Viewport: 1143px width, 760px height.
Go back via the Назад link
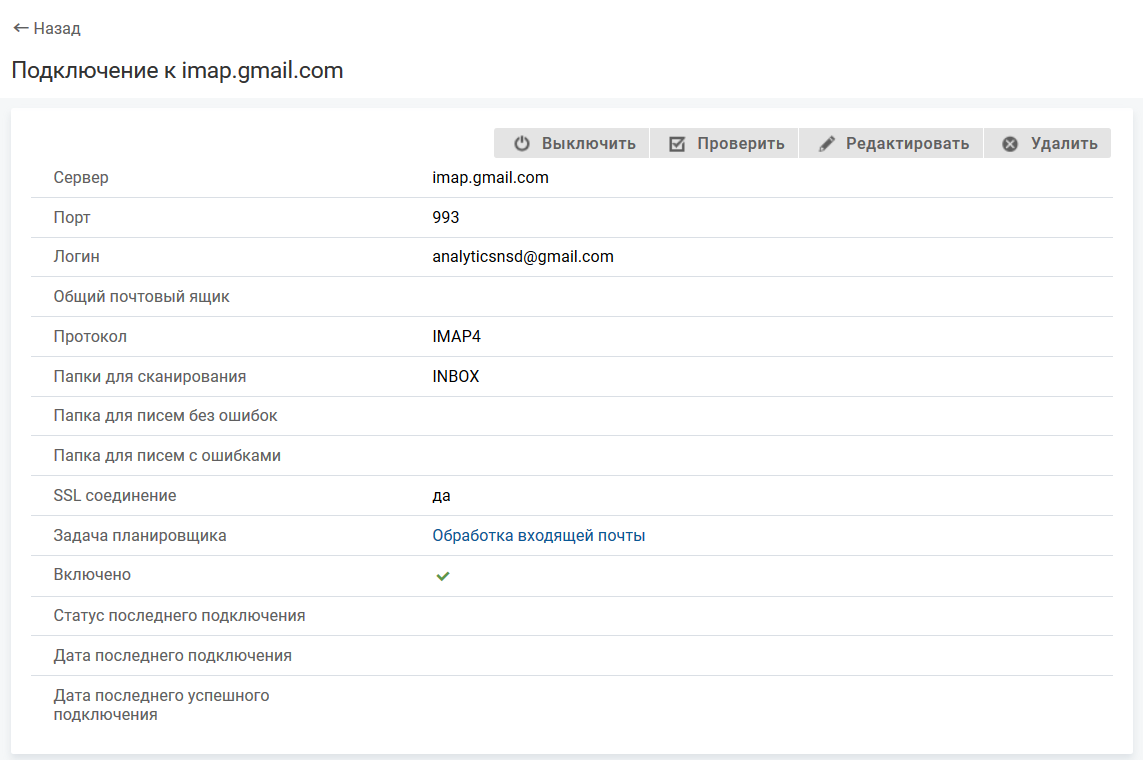[x=56, y=28]
